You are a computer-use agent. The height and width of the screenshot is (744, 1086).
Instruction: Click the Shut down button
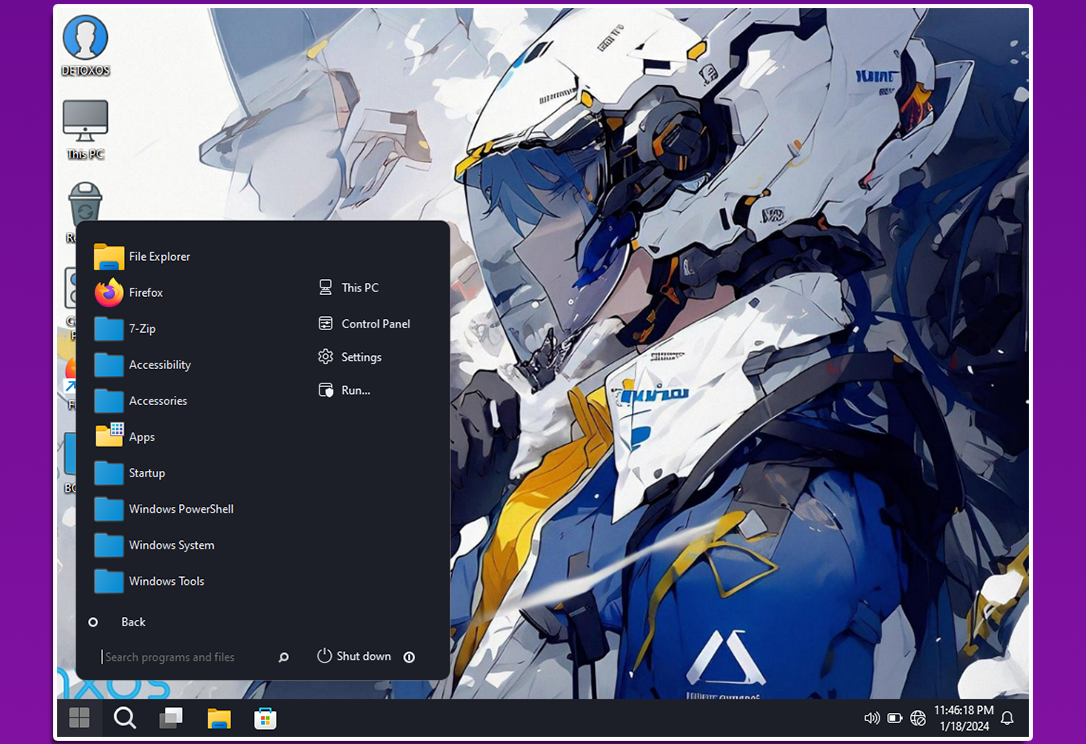(x=355, y=656)
